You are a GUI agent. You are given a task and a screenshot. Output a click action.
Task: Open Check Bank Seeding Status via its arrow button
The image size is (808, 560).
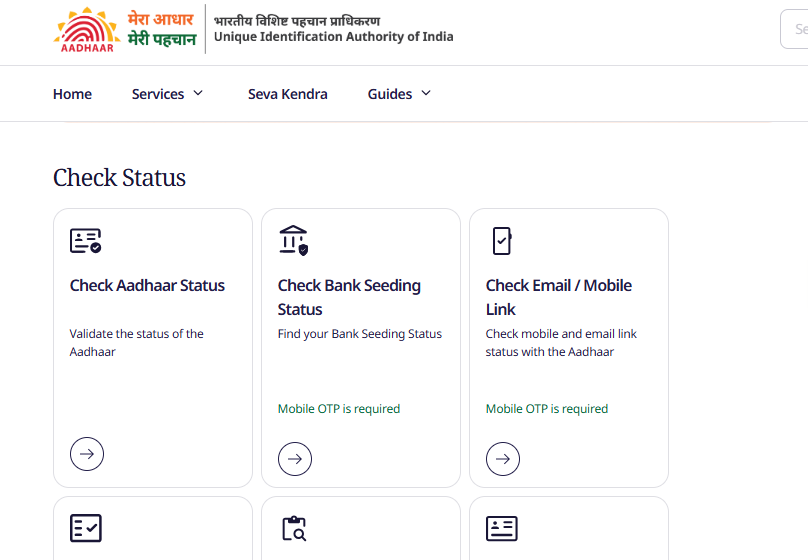295,459
